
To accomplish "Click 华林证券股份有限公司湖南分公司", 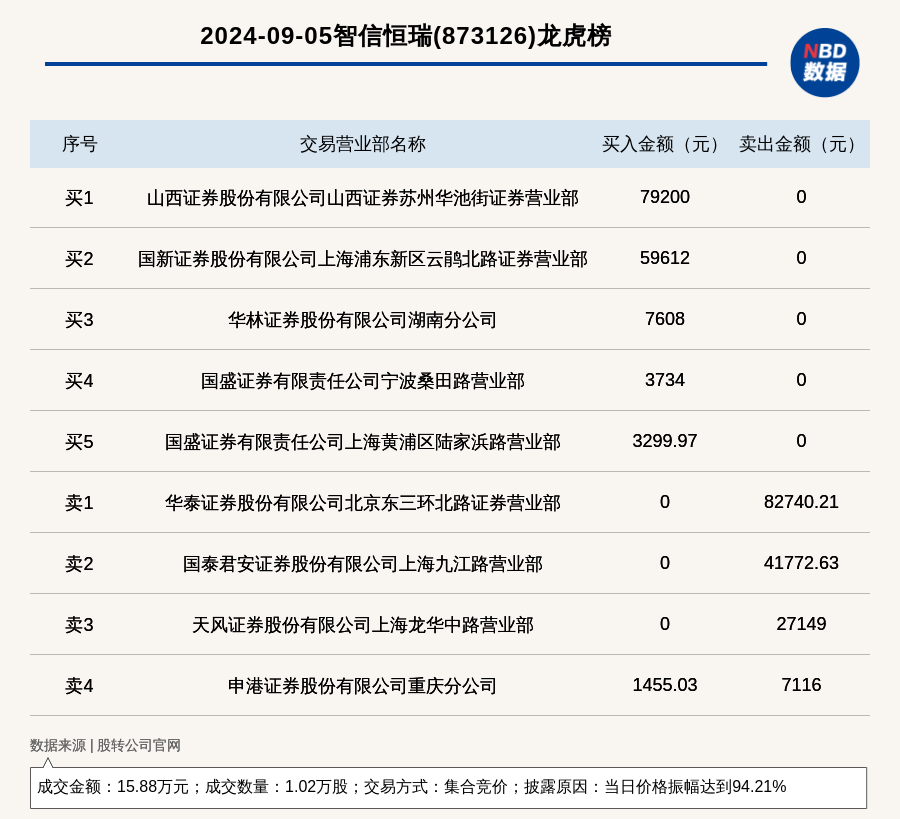I will (363, 320).
